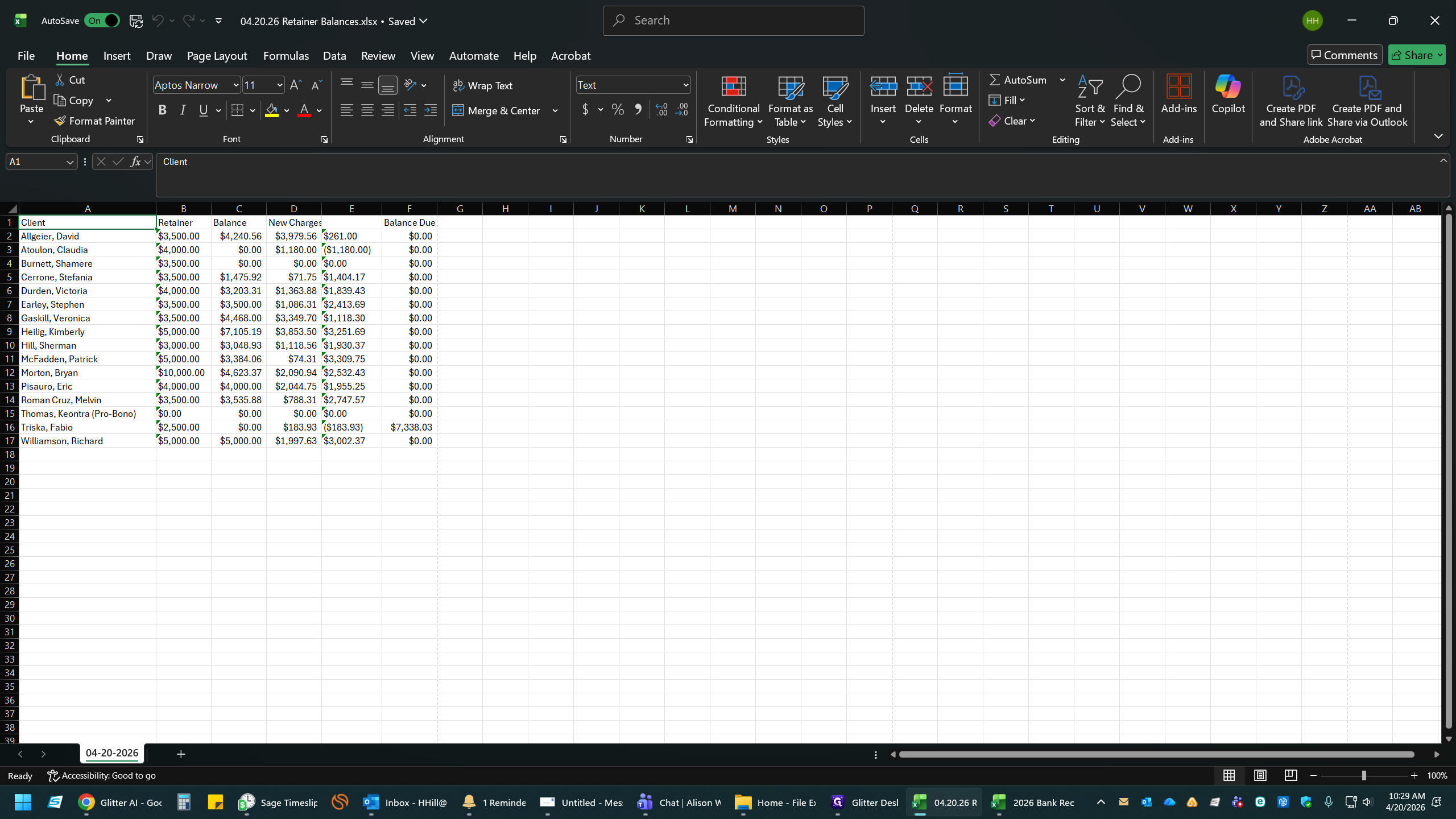Apply bold with the B icon

[x=162, y=110]
